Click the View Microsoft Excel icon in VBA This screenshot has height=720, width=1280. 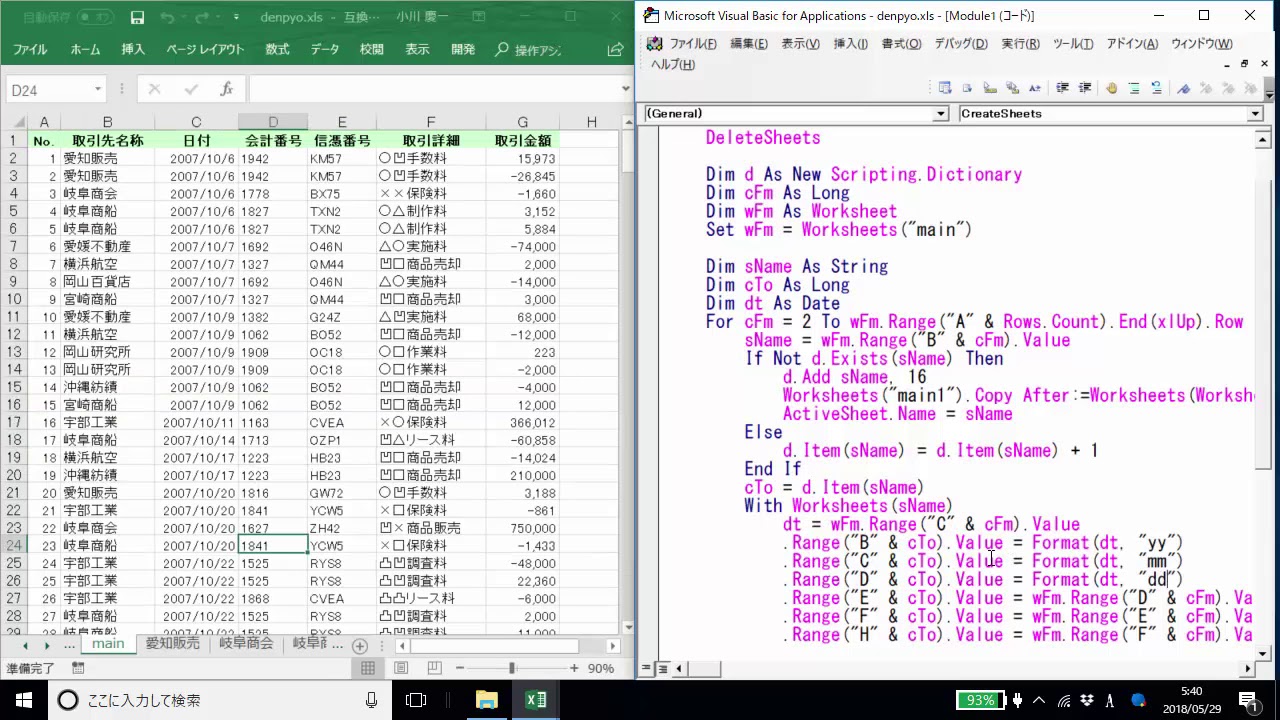pyautogui.click(x=655, y=44)
